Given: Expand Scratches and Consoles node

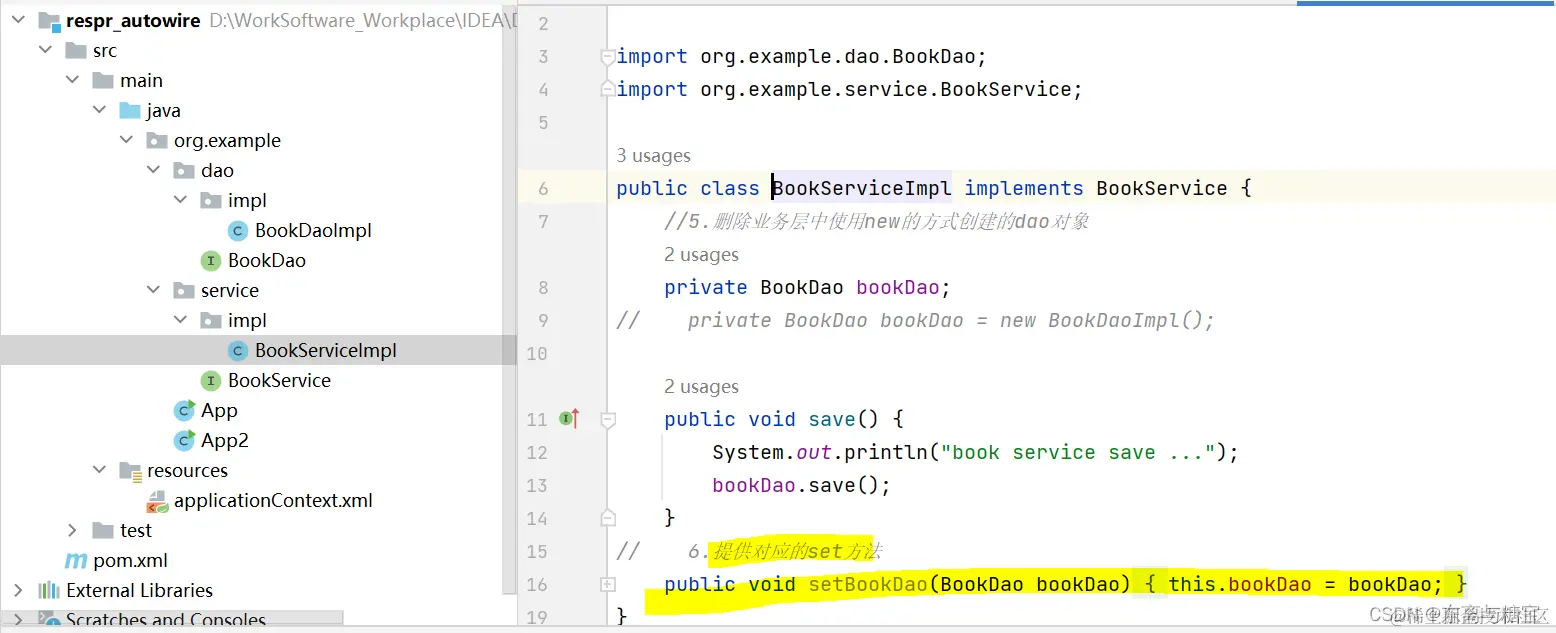Looking at the screenshot, I should 19,620.
